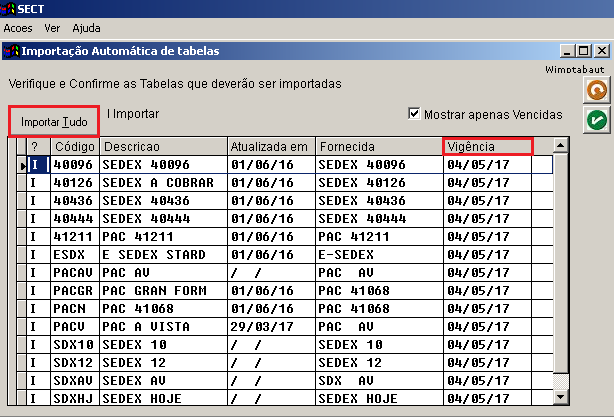
Task: Click the code cell SDX12
Action: tap(75, 363)
